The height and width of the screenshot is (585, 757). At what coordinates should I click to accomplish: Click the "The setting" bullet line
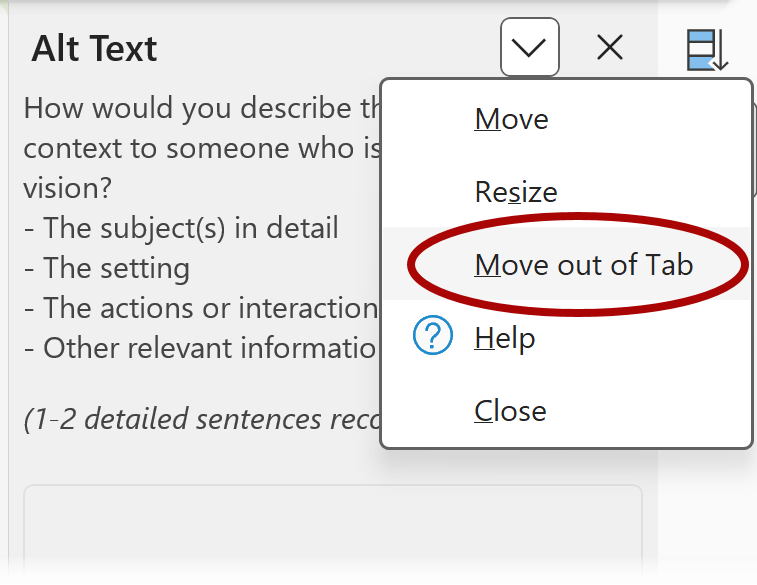107,268
